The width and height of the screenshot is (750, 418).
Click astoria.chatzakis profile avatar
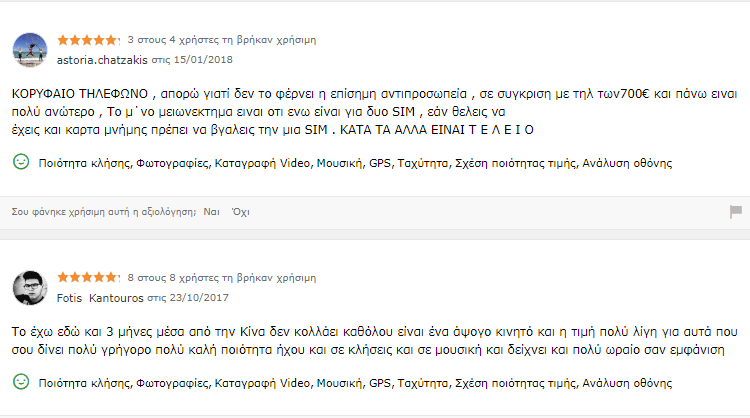tap(29, 49)
